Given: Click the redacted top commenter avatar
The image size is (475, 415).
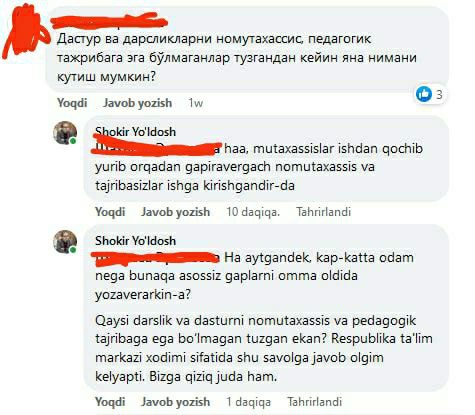Looking at the screenshot, I should [x=24, y=32].
